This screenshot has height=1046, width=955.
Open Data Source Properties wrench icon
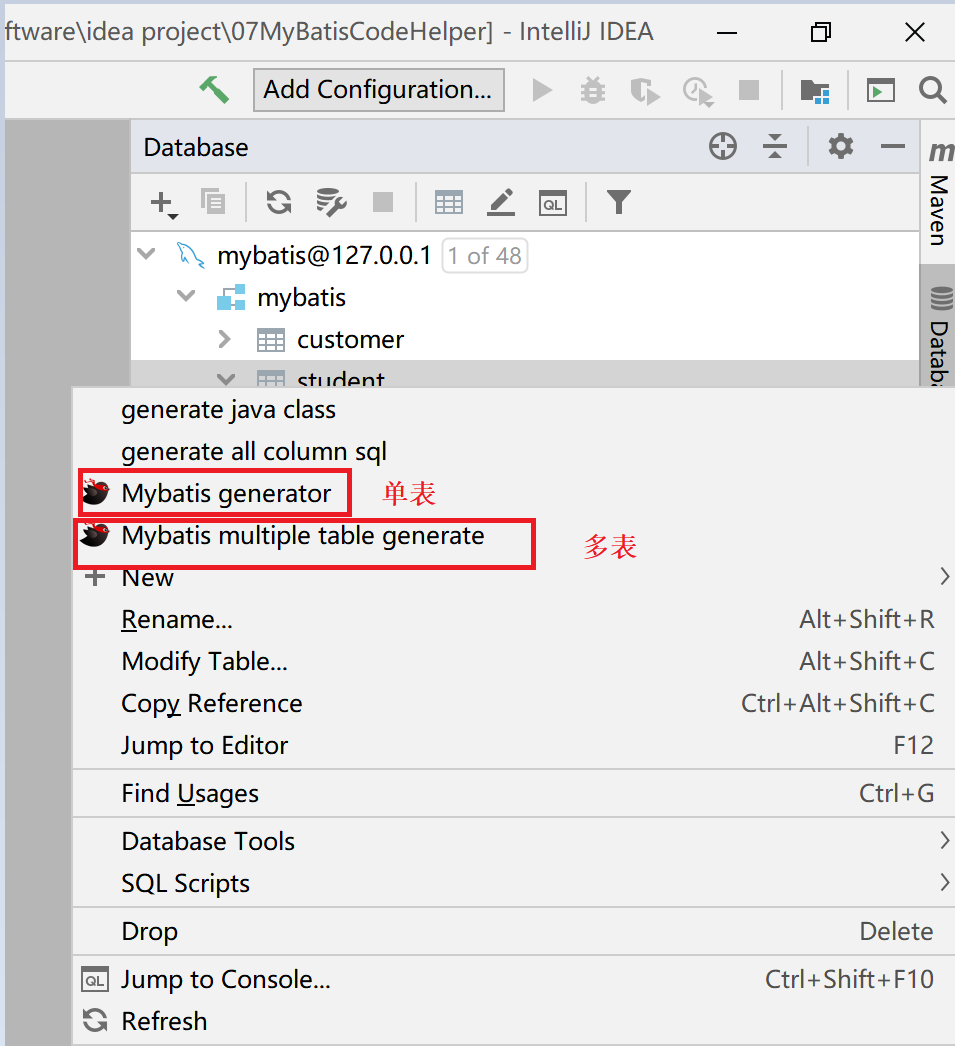331,202
